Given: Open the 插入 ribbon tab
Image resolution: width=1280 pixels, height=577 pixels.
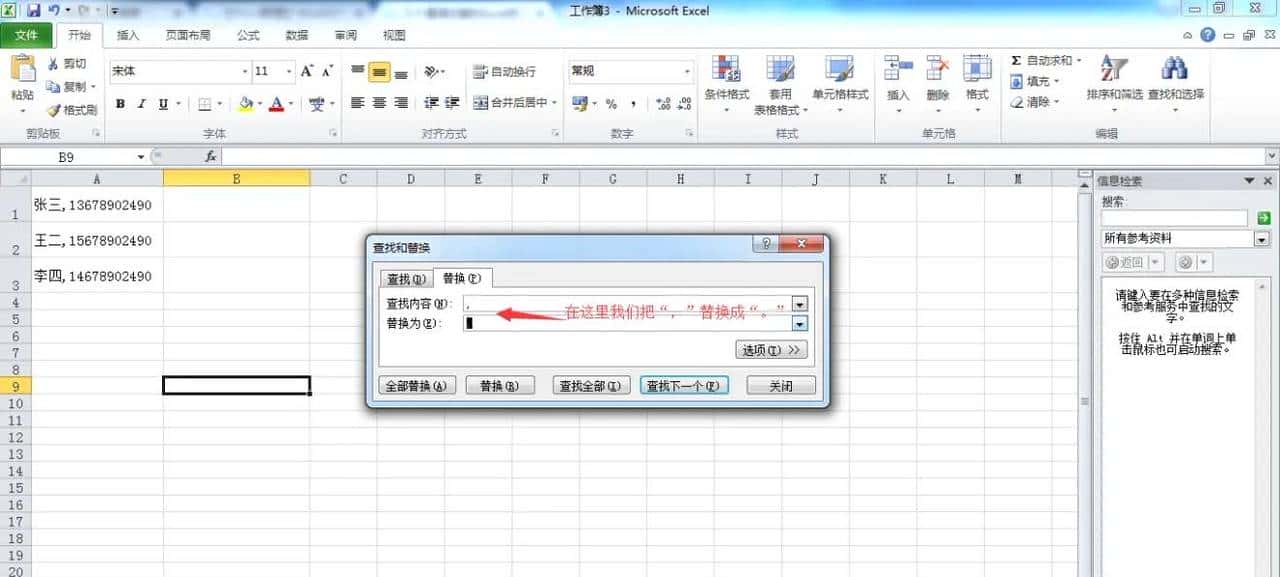Looking at the screenshot, I should pyautogui.click(x=128, y=35).
